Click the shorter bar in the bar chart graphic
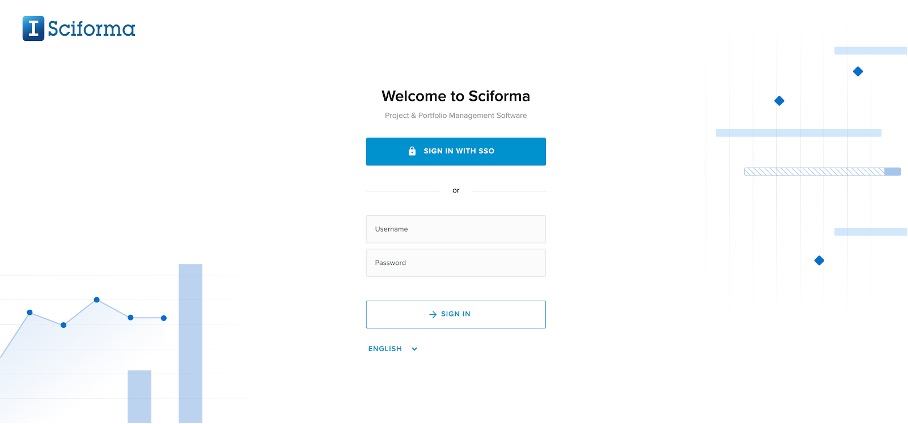 [x=139, y=395]
